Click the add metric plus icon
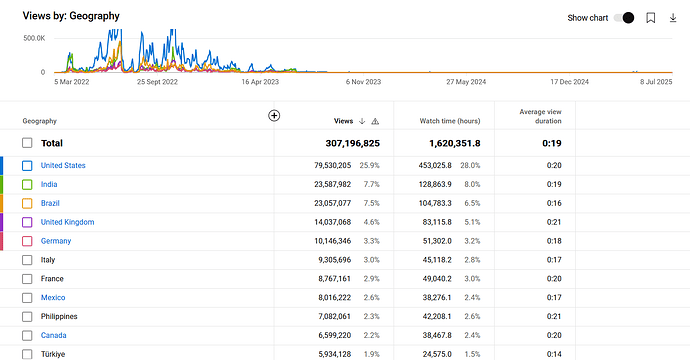 (274, 115)
